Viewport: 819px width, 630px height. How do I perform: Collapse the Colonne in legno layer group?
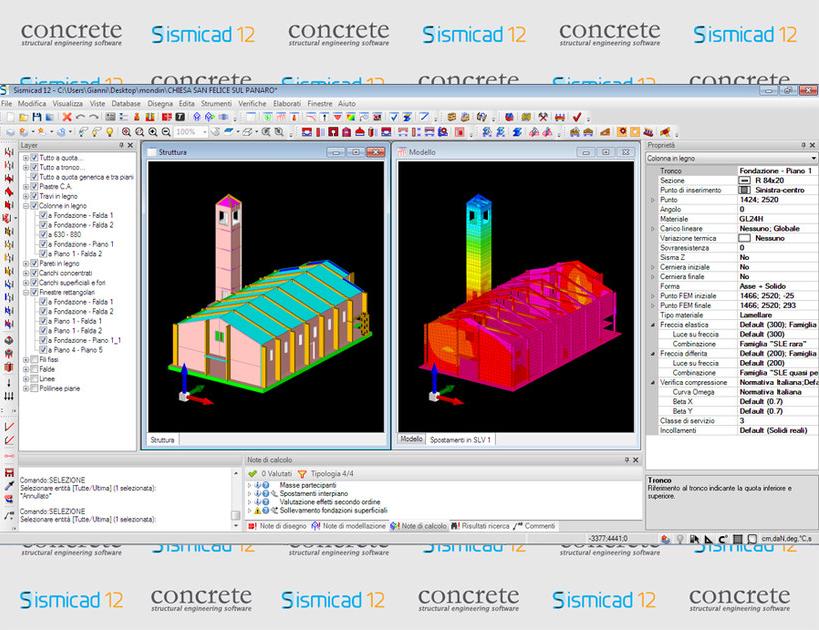coord(26,205)
